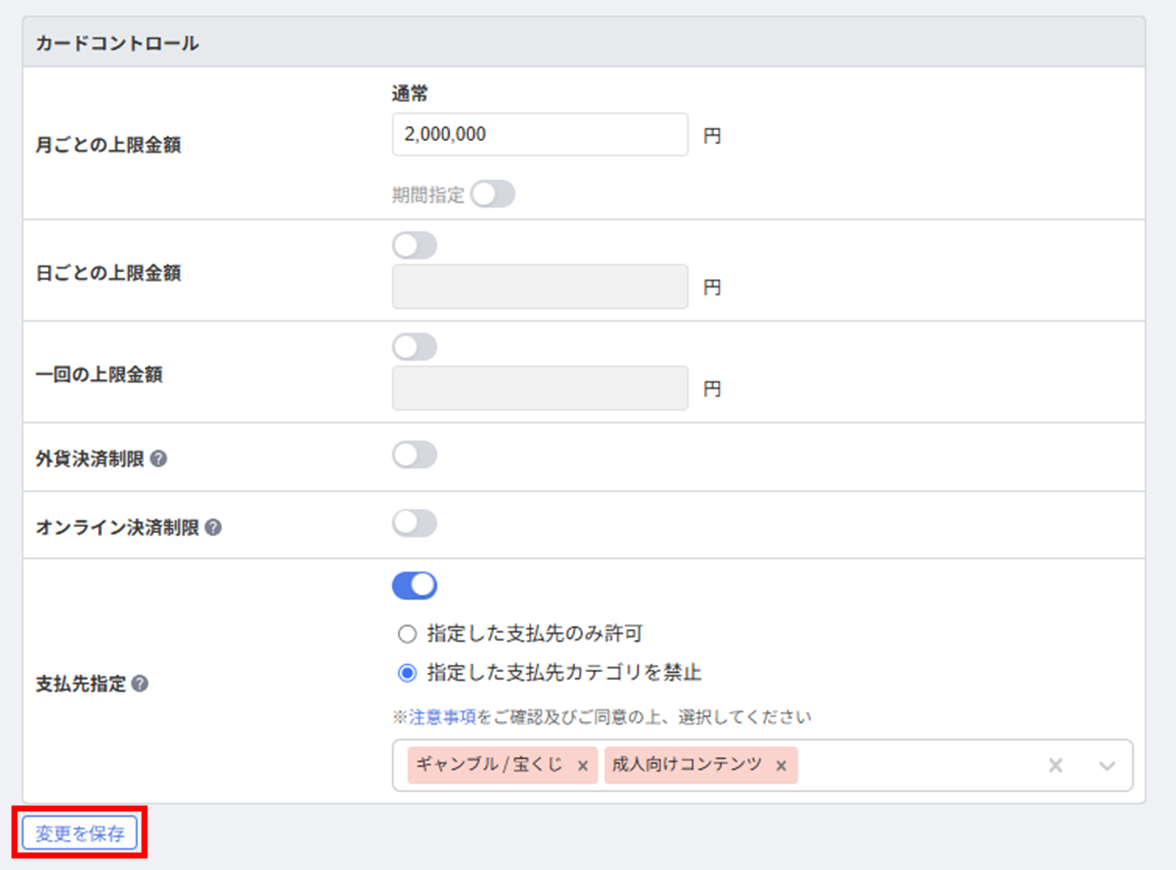
Task: Enable the 一回の上限金額 switch
Action: click(x=415, y=346)
